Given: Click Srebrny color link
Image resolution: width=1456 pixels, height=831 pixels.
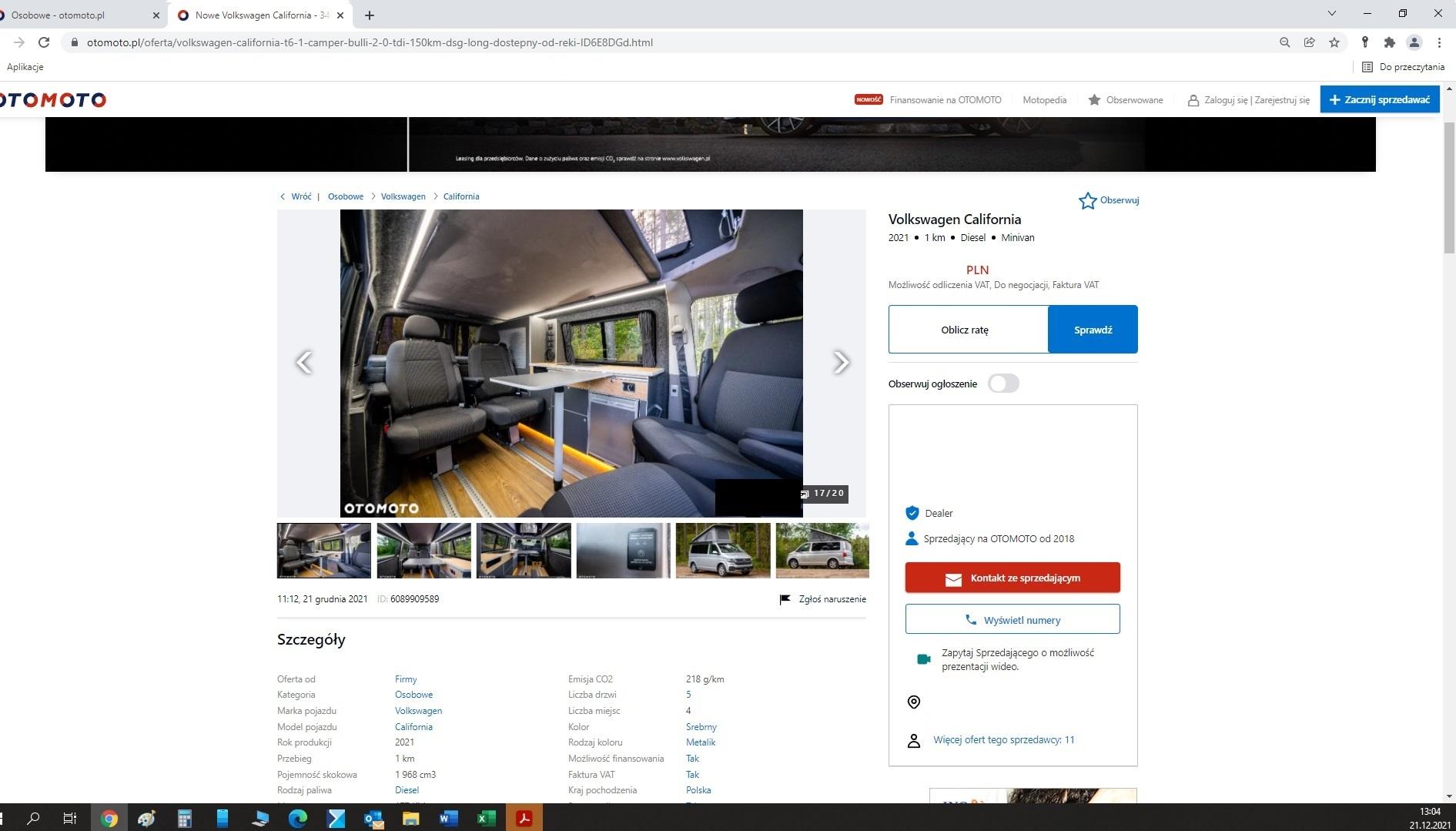Looking at the screenshot, I should point(701,727).
